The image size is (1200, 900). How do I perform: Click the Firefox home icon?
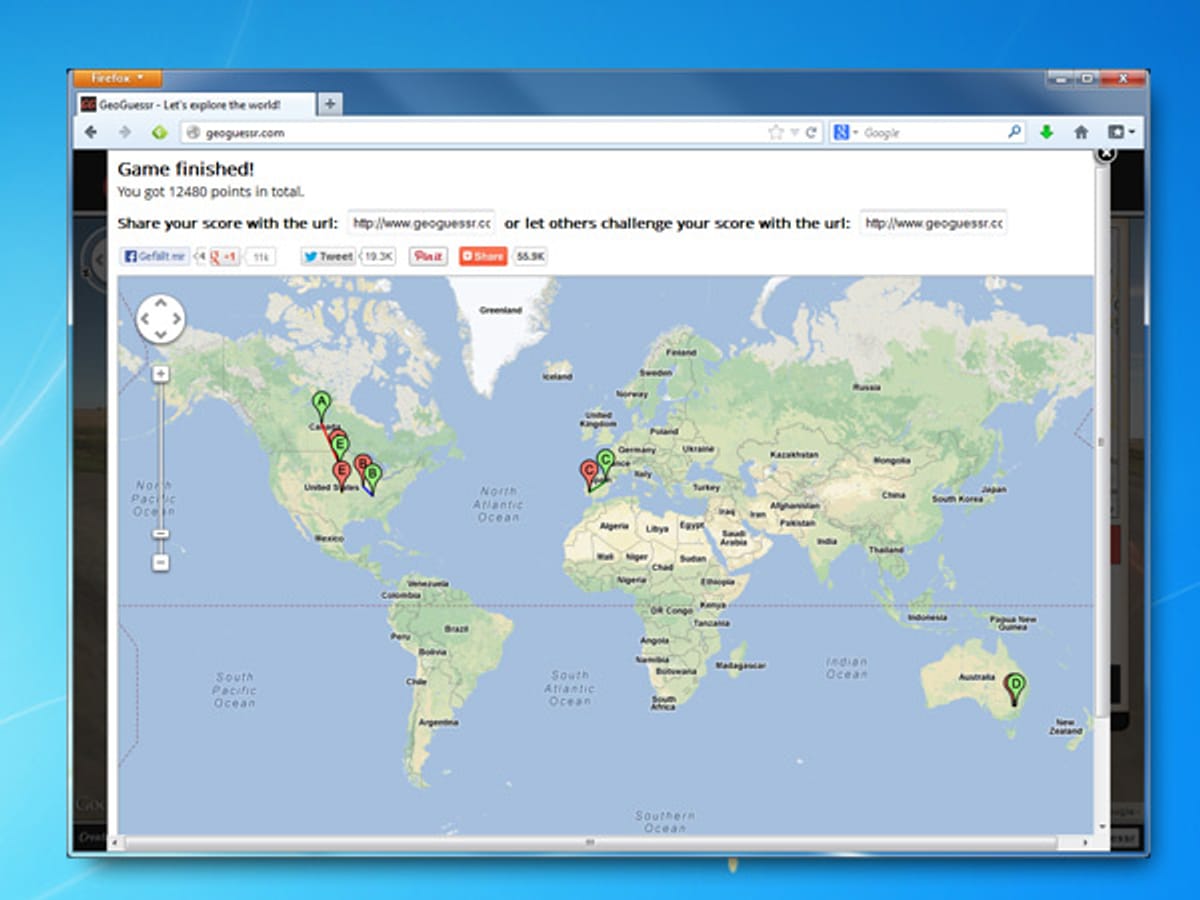pyautogui.click(x=1080, y=131)
